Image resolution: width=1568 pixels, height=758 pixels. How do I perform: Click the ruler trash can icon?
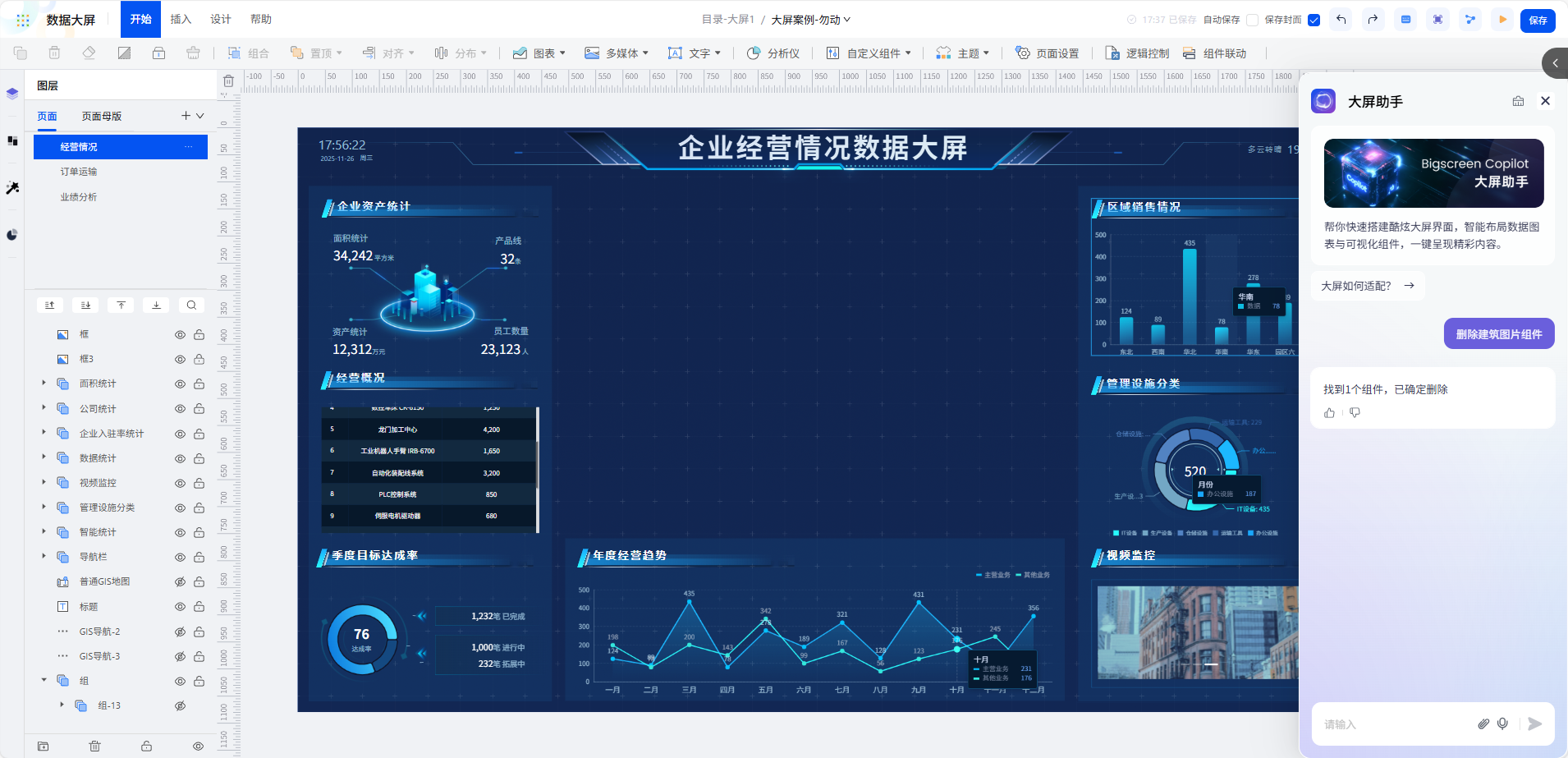point(228,80)
